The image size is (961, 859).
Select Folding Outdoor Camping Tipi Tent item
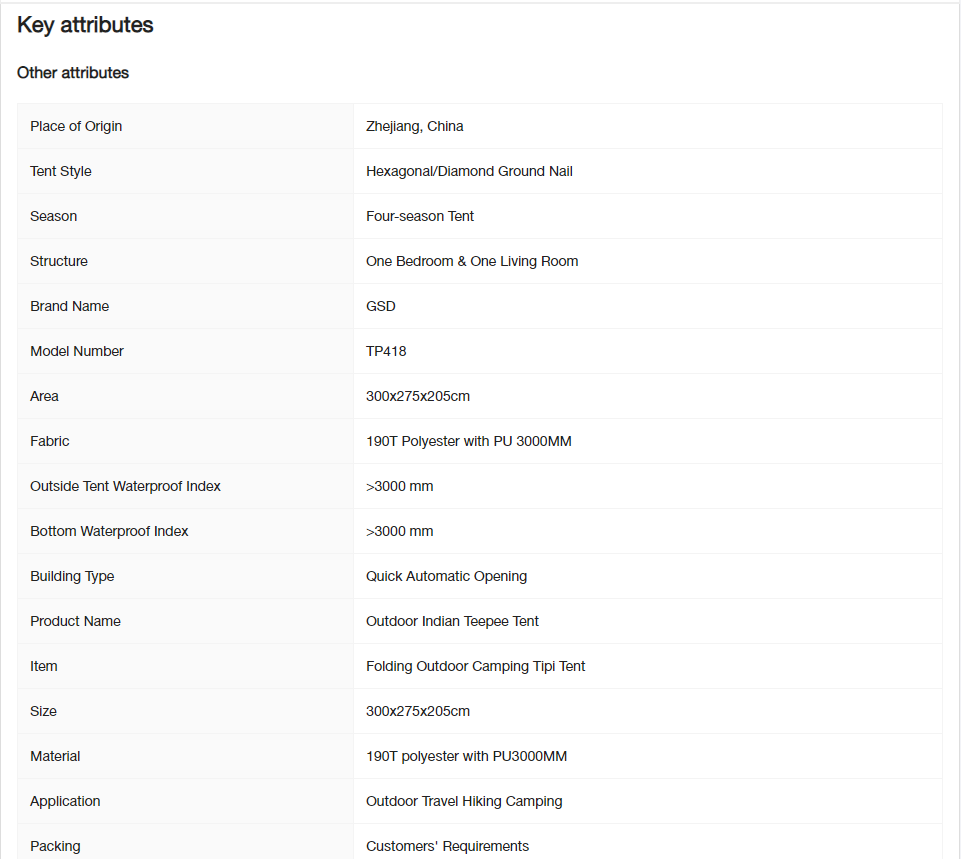[x=475, y=667]
